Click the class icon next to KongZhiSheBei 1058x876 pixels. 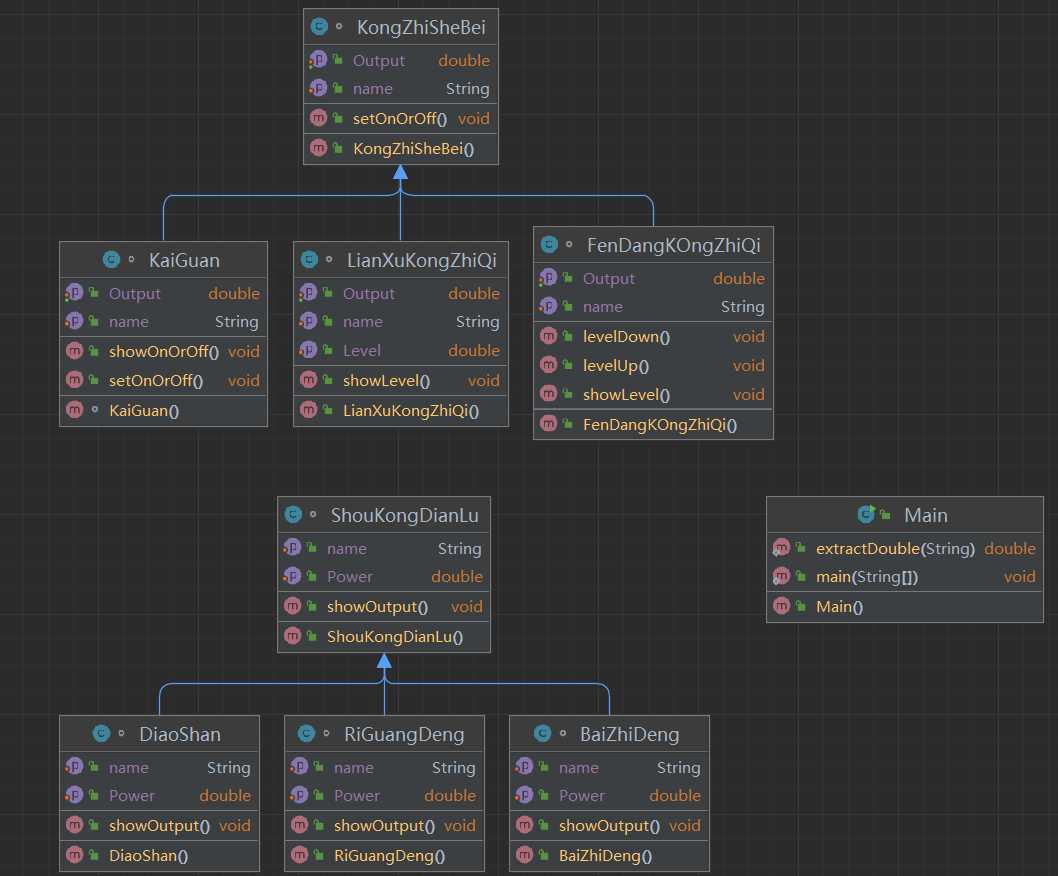pyautogui.click(x=319, y=26)
